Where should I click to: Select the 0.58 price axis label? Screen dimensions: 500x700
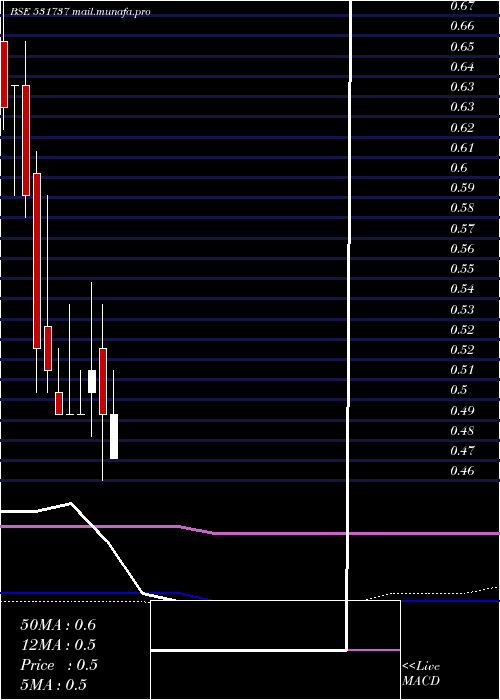pyautogui.click(x=462, y=208)
